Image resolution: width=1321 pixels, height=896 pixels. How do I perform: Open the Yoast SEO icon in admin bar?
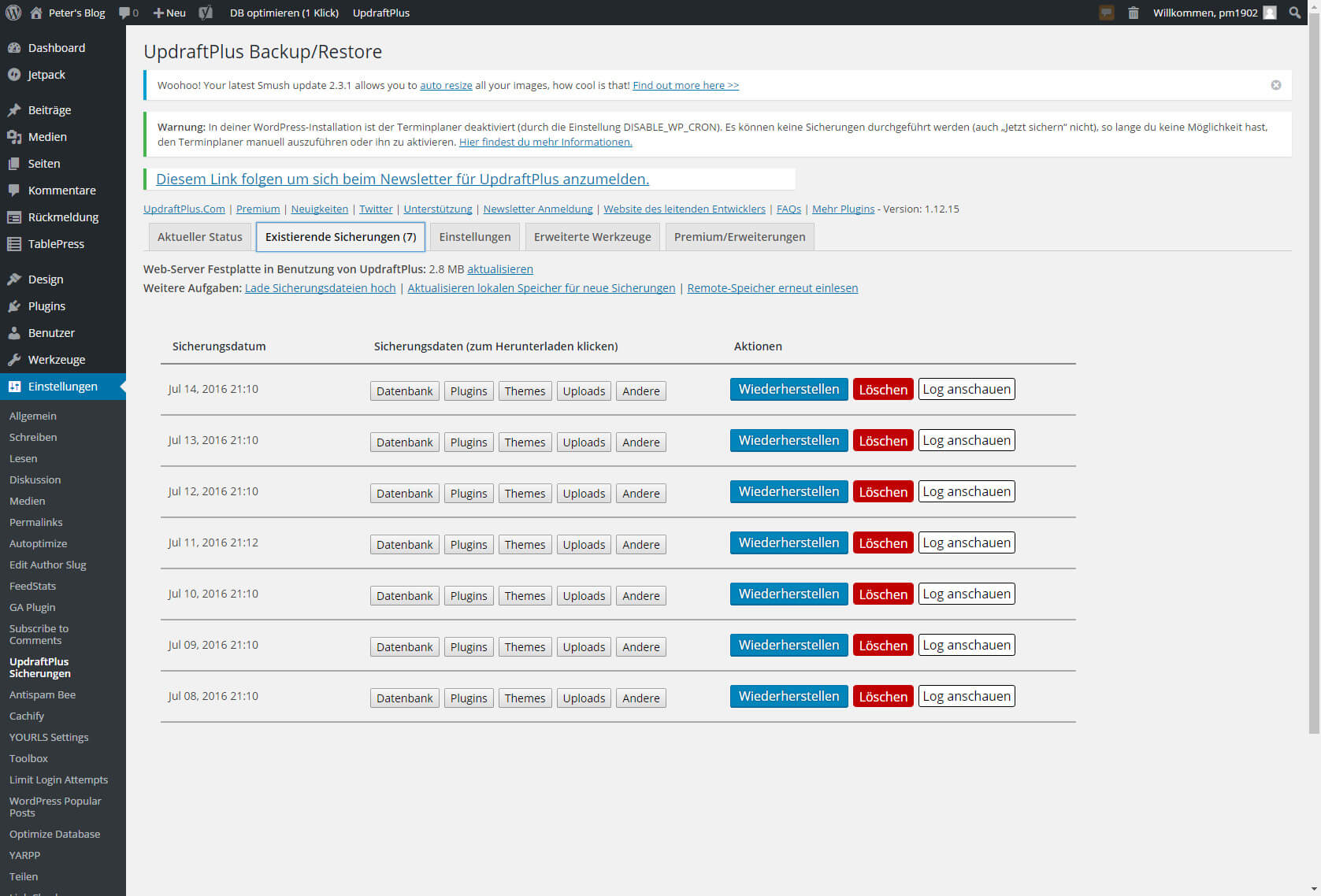[x=206, y=13]
